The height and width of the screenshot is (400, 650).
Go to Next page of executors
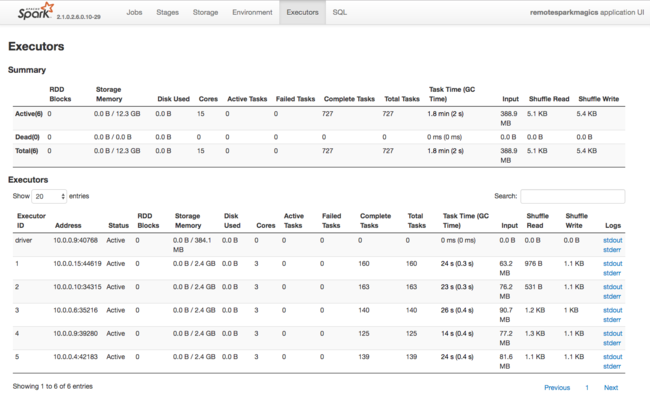click(610, 387)
